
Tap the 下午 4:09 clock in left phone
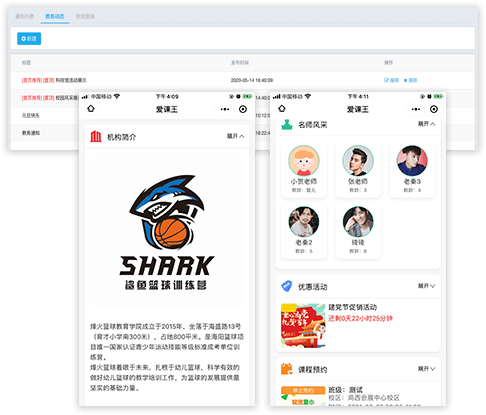[167, 97]
